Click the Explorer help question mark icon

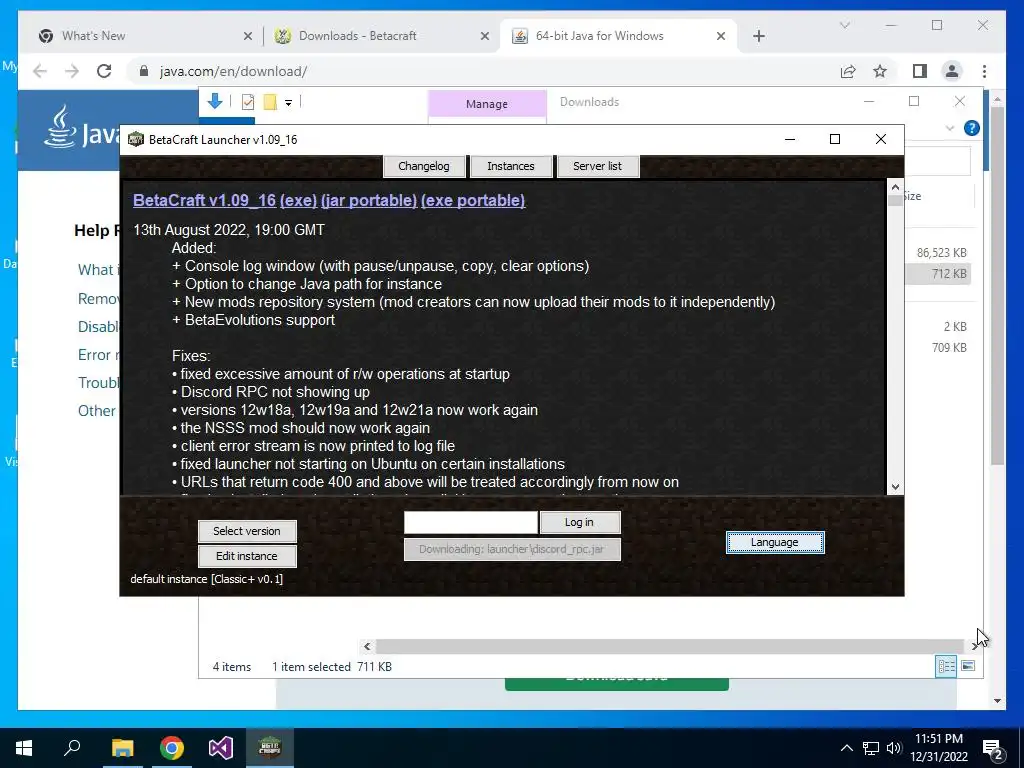click(x=972, y=128)
